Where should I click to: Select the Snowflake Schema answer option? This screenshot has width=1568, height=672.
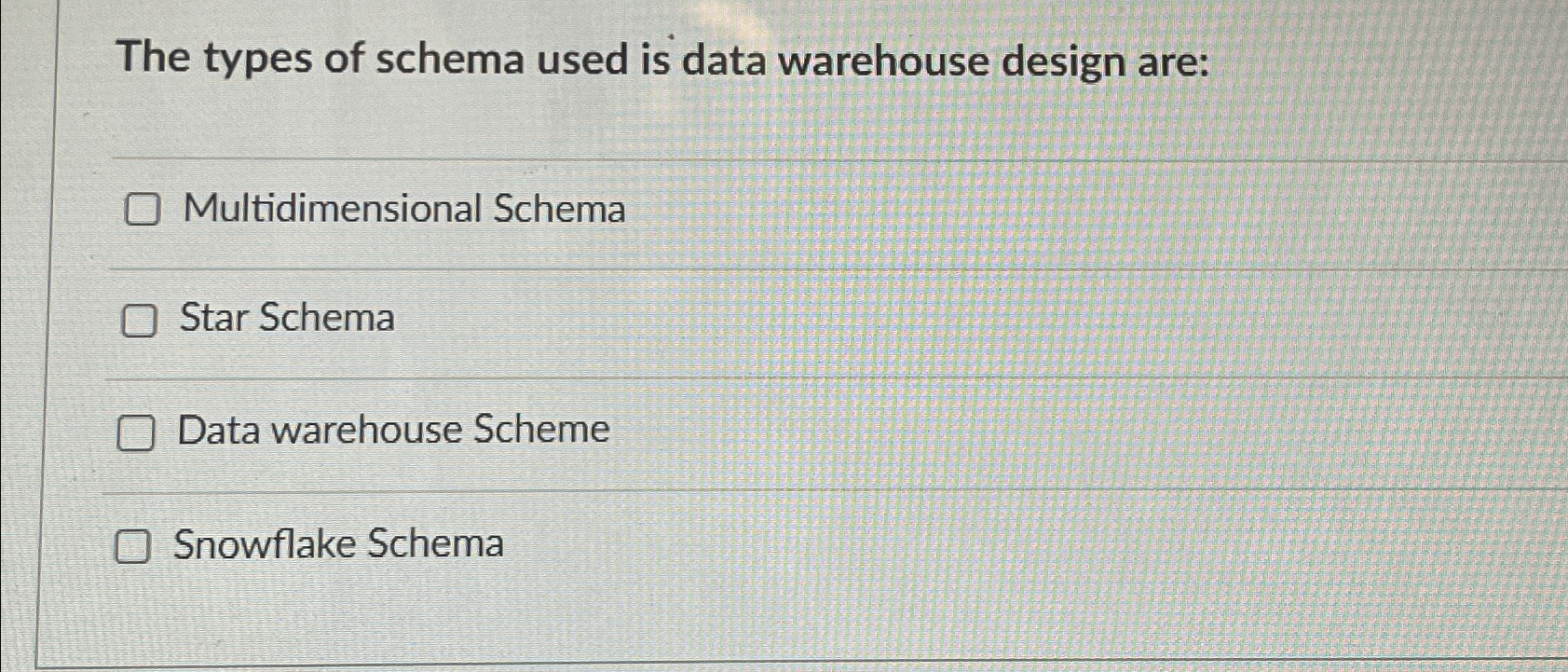point(339,544)
